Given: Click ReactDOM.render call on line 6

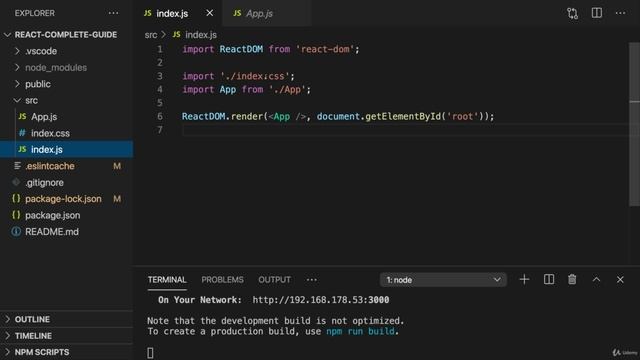Looking at the screenshot, I should coord(222,117).
